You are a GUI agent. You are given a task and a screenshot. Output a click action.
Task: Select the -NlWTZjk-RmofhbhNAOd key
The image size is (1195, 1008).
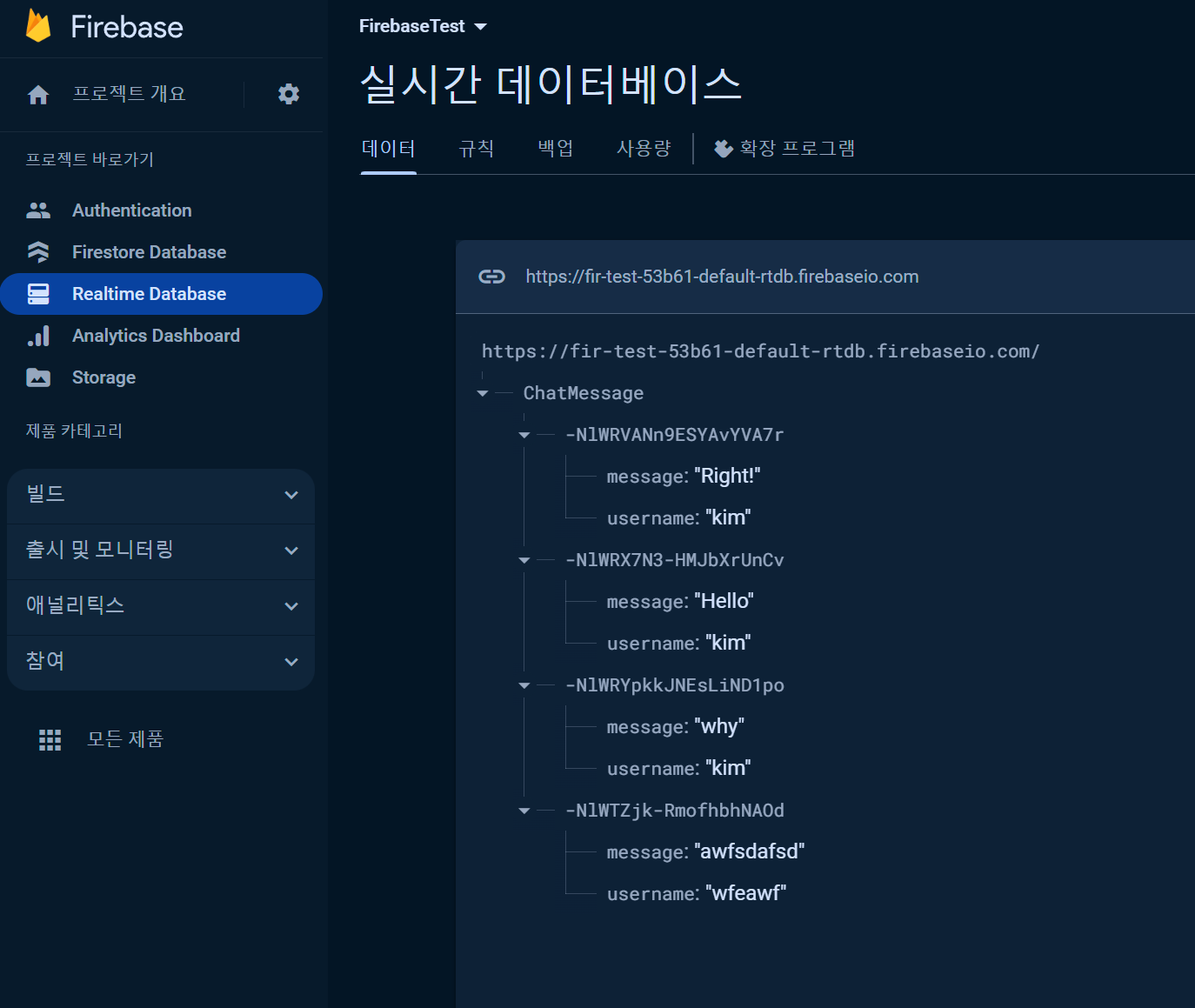(x=674, y=811)
